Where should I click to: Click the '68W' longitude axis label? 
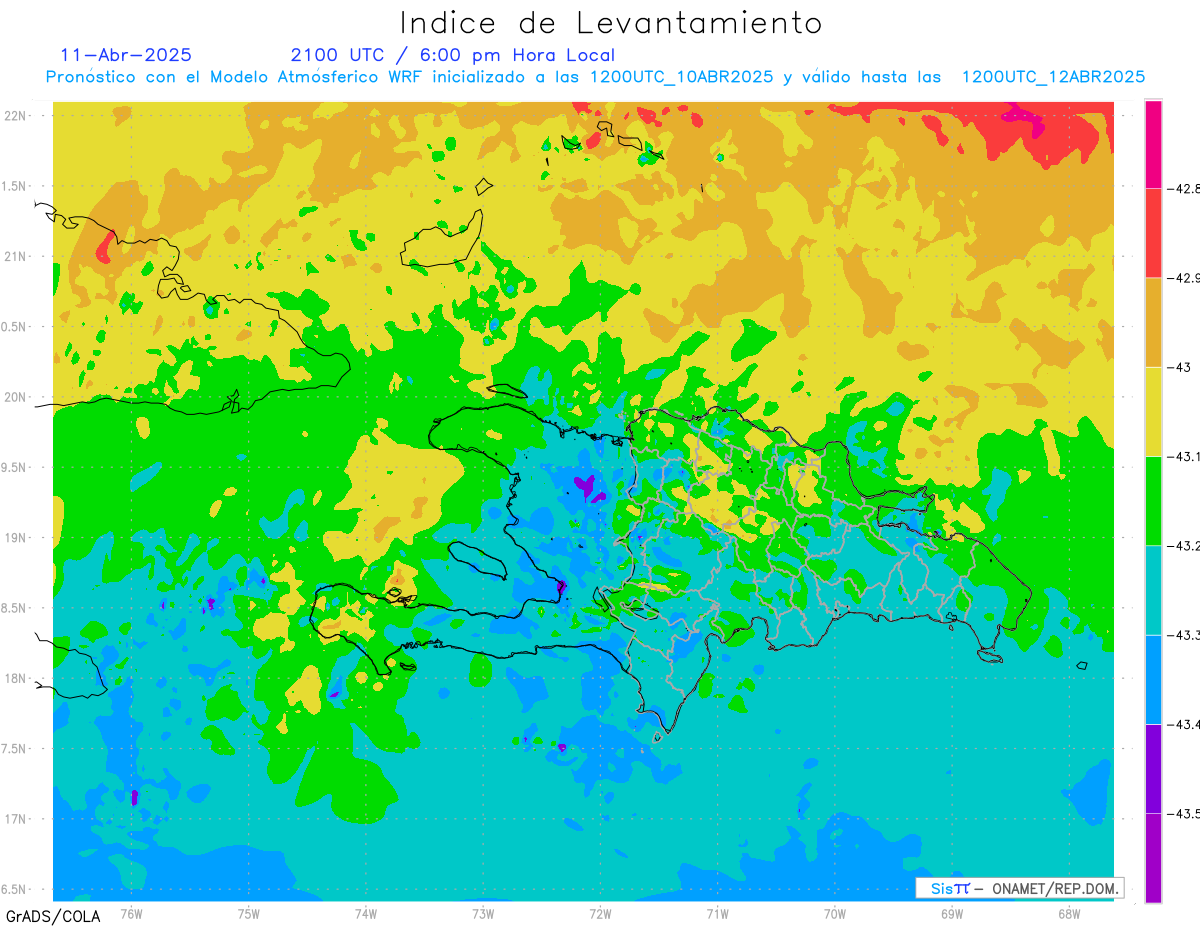(1069, 913)
